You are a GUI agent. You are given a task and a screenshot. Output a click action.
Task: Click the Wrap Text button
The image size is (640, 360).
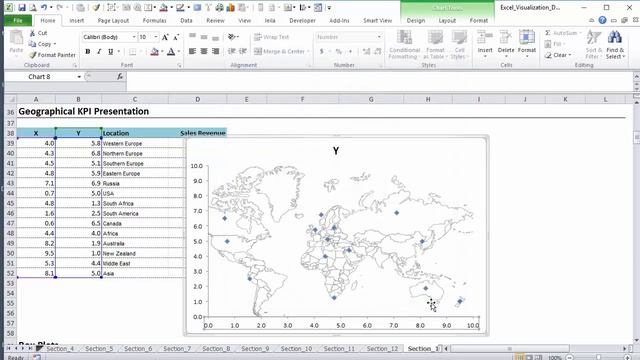tap(271, 37)
